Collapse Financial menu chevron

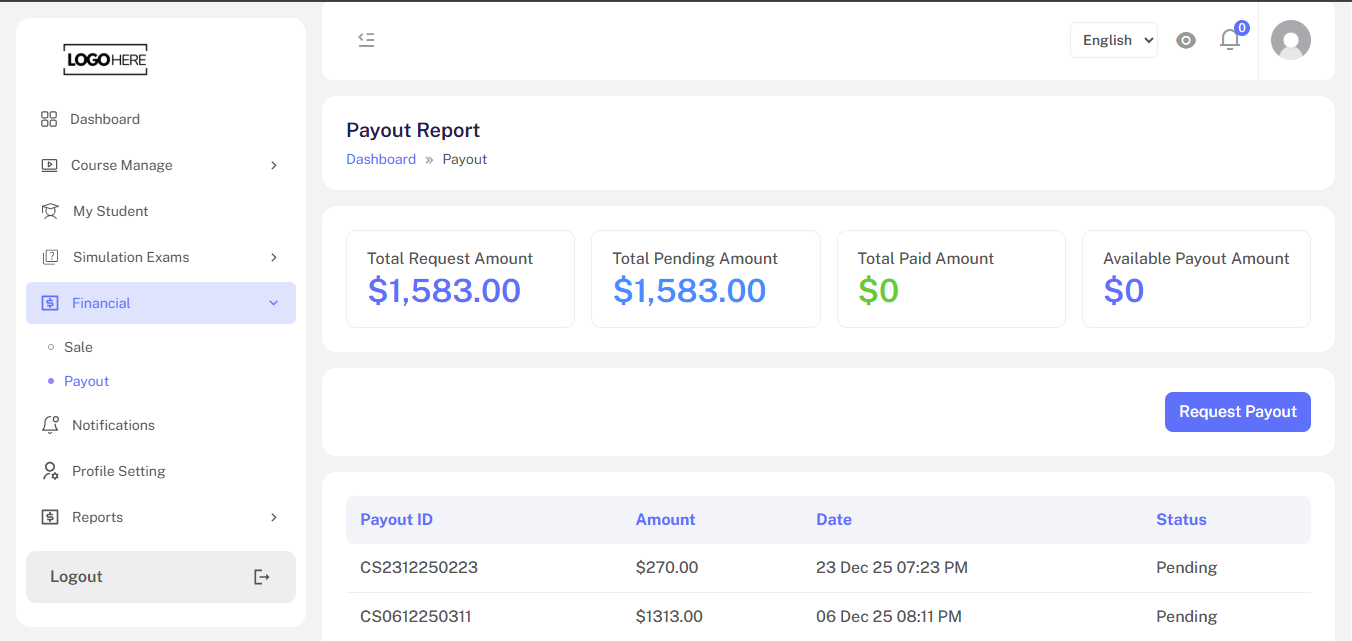click(x=274, y=303)
